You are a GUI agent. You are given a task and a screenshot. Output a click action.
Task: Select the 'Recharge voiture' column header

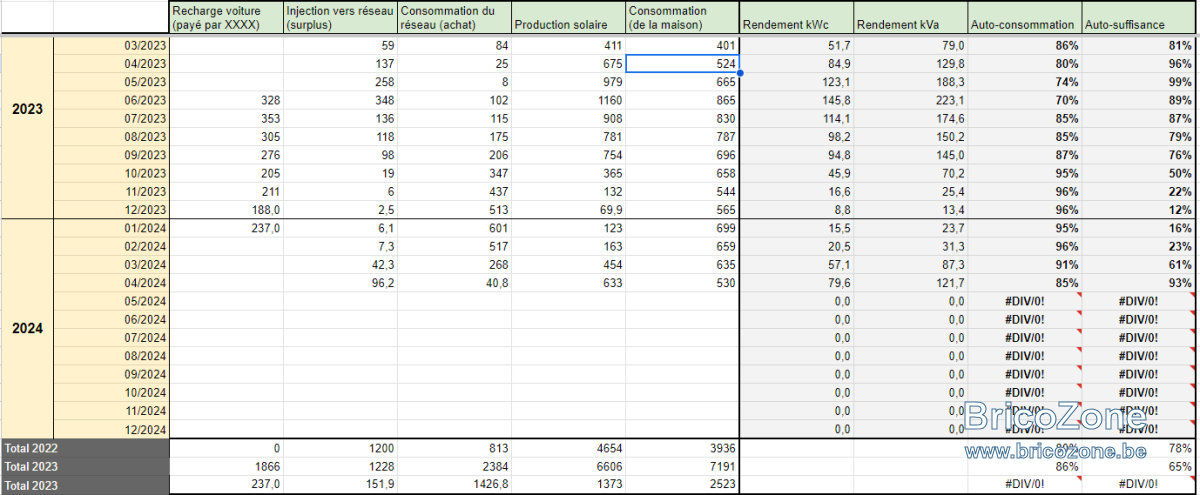226,17
